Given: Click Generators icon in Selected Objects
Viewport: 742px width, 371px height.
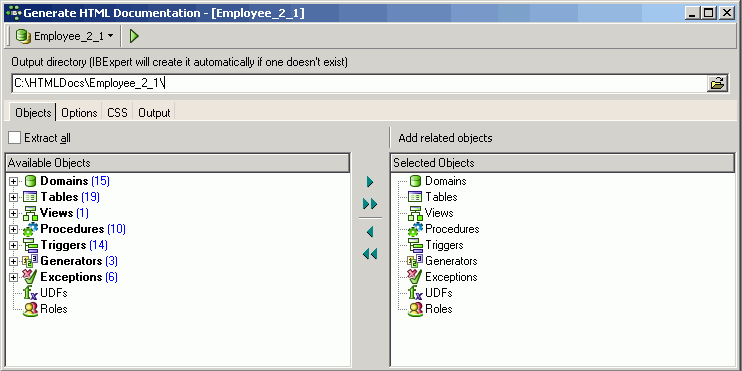Looking at the screenshot, I should pyautogui.click(x=415, y=261).
